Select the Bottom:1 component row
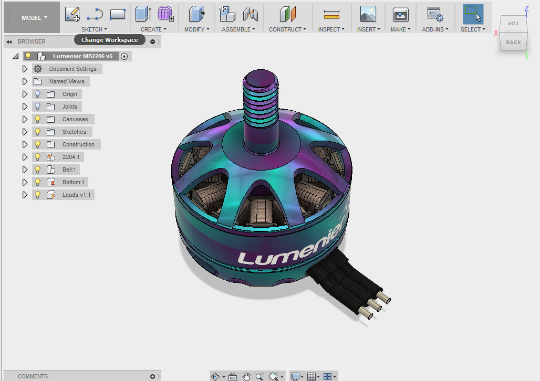The width and height of the screenshot is (540, 381). tap(60, 182)
